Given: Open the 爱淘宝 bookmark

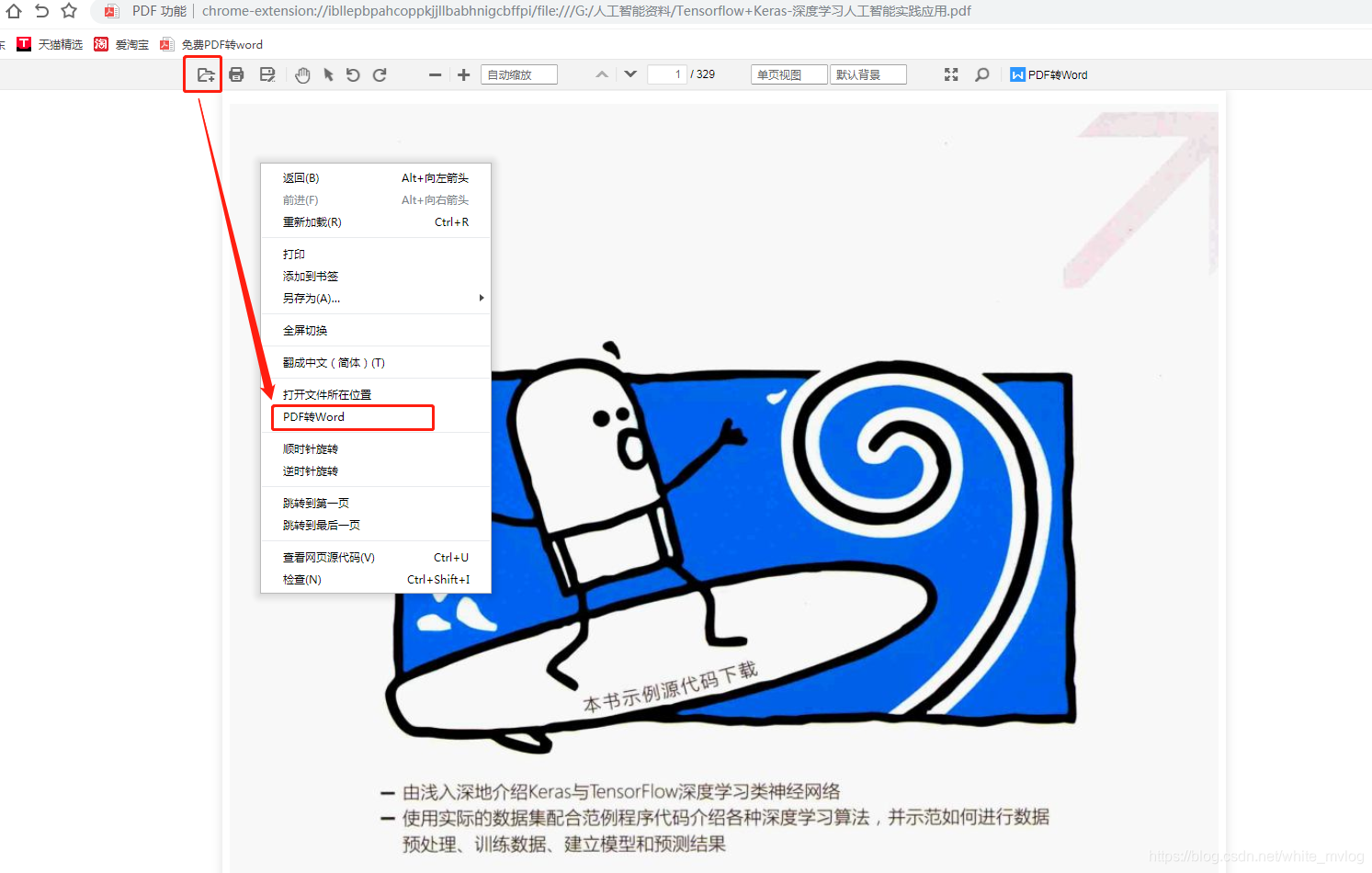Looking at the screenshot, I should (x=121, y=44).
